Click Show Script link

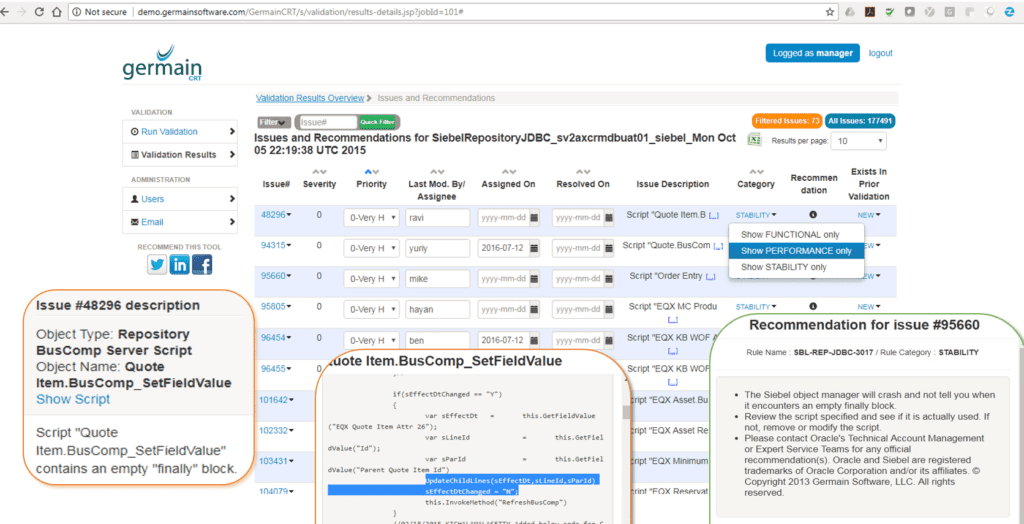tap(73, 399)
